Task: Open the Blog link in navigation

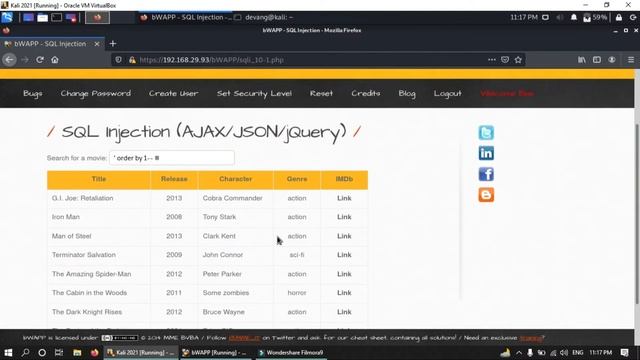Action: coord(407,93)
